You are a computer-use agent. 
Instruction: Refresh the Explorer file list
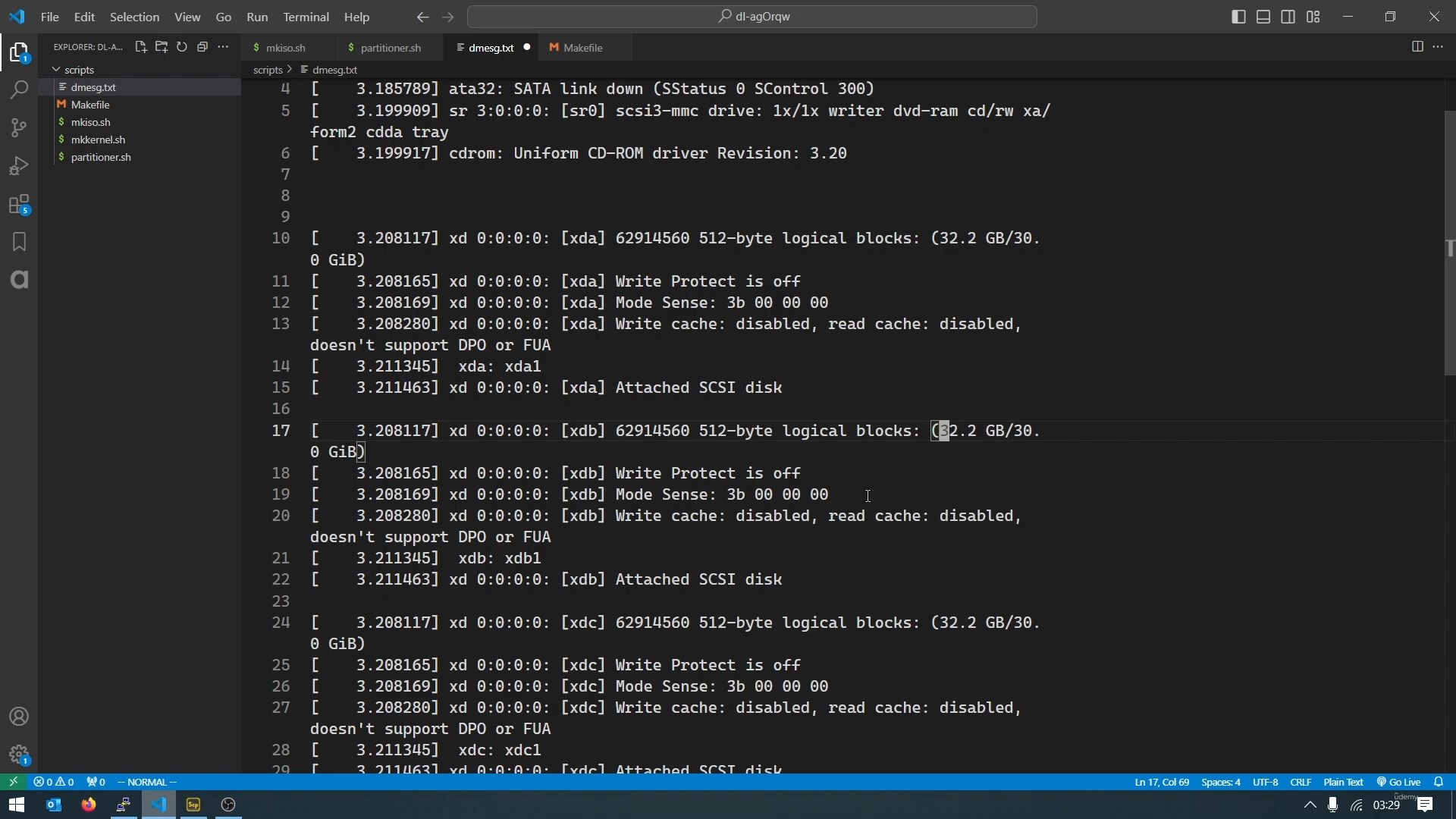click(x=182, y=47)
